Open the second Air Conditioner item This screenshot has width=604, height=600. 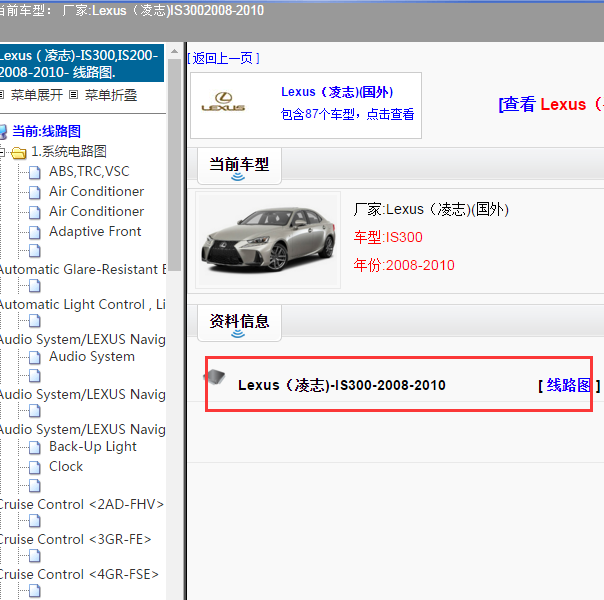[96, 211]
